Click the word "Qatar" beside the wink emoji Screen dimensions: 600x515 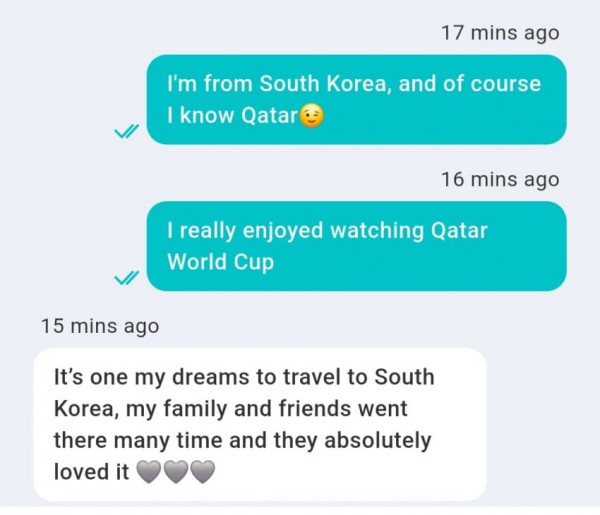[270, 117]
